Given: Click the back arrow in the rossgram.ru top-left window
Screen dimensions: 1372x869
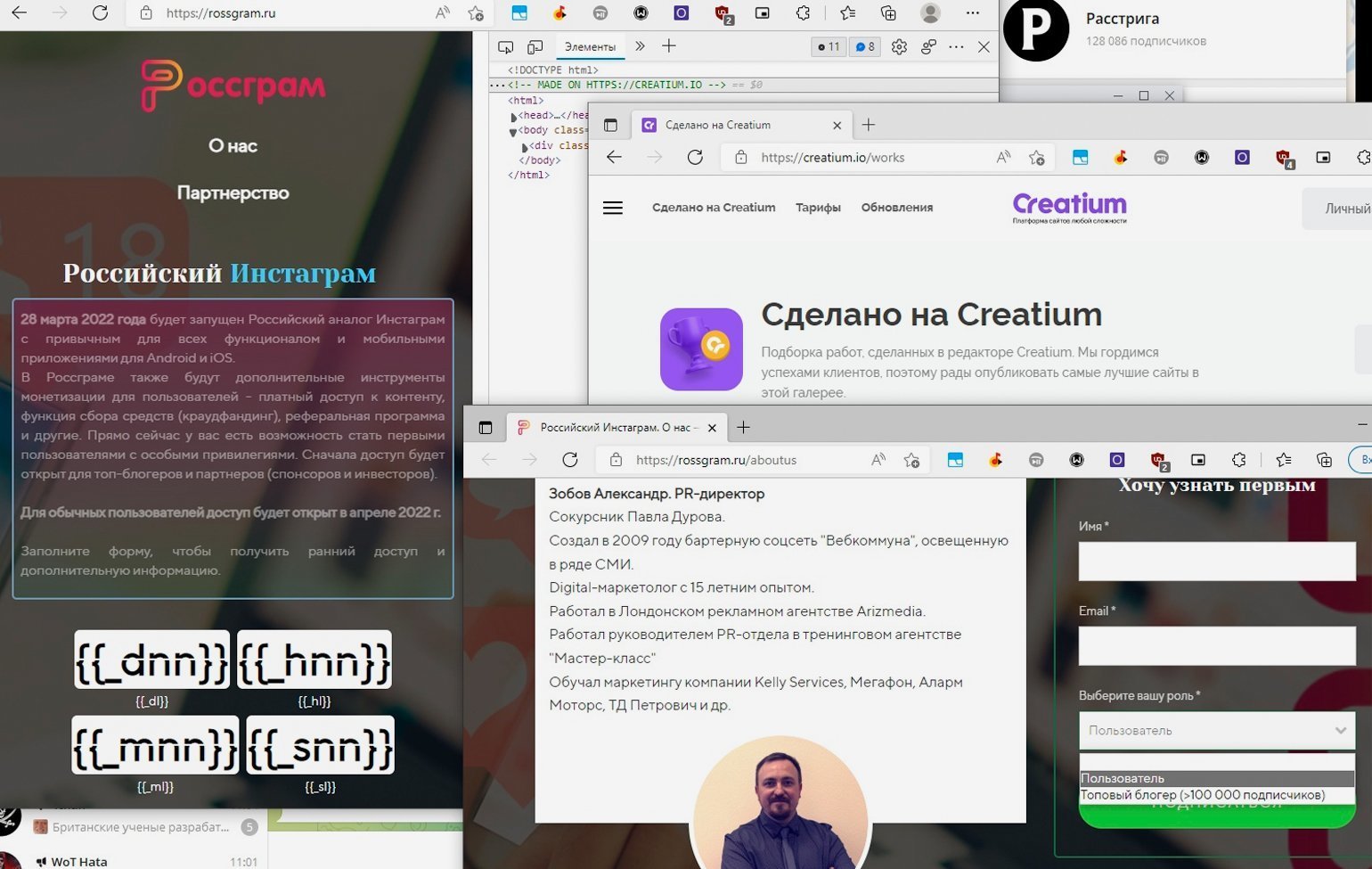Looking at the screenshot, I should 19,12.
